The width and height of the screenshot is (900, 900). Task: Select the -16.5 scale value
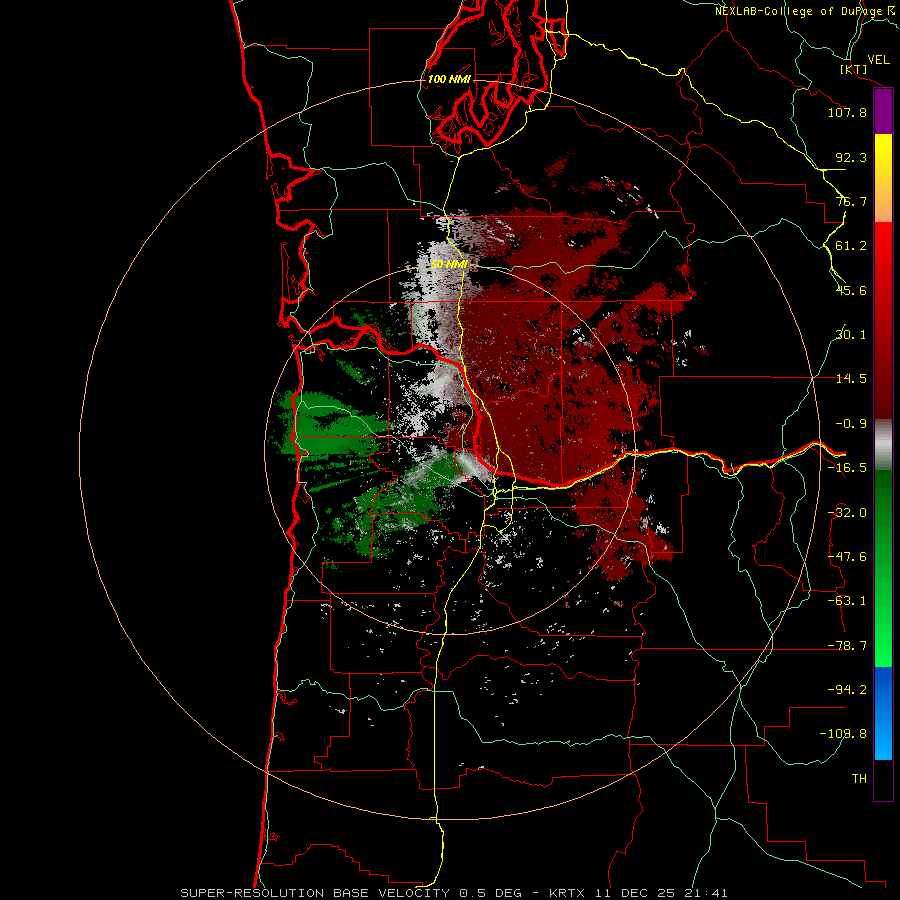click(x=847, y=468)
